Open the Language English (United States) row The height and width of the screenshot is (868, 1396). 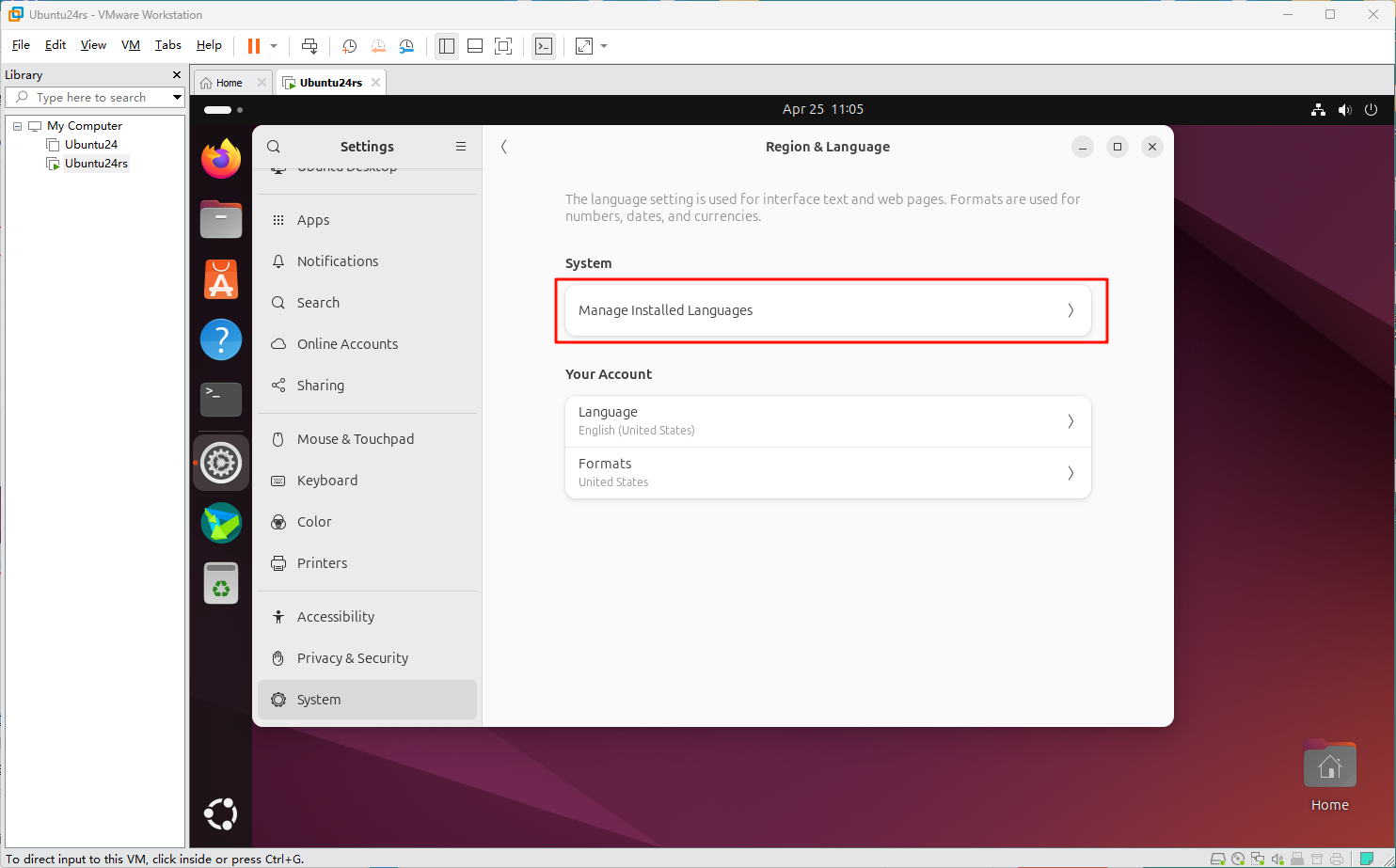click(828, 421)
